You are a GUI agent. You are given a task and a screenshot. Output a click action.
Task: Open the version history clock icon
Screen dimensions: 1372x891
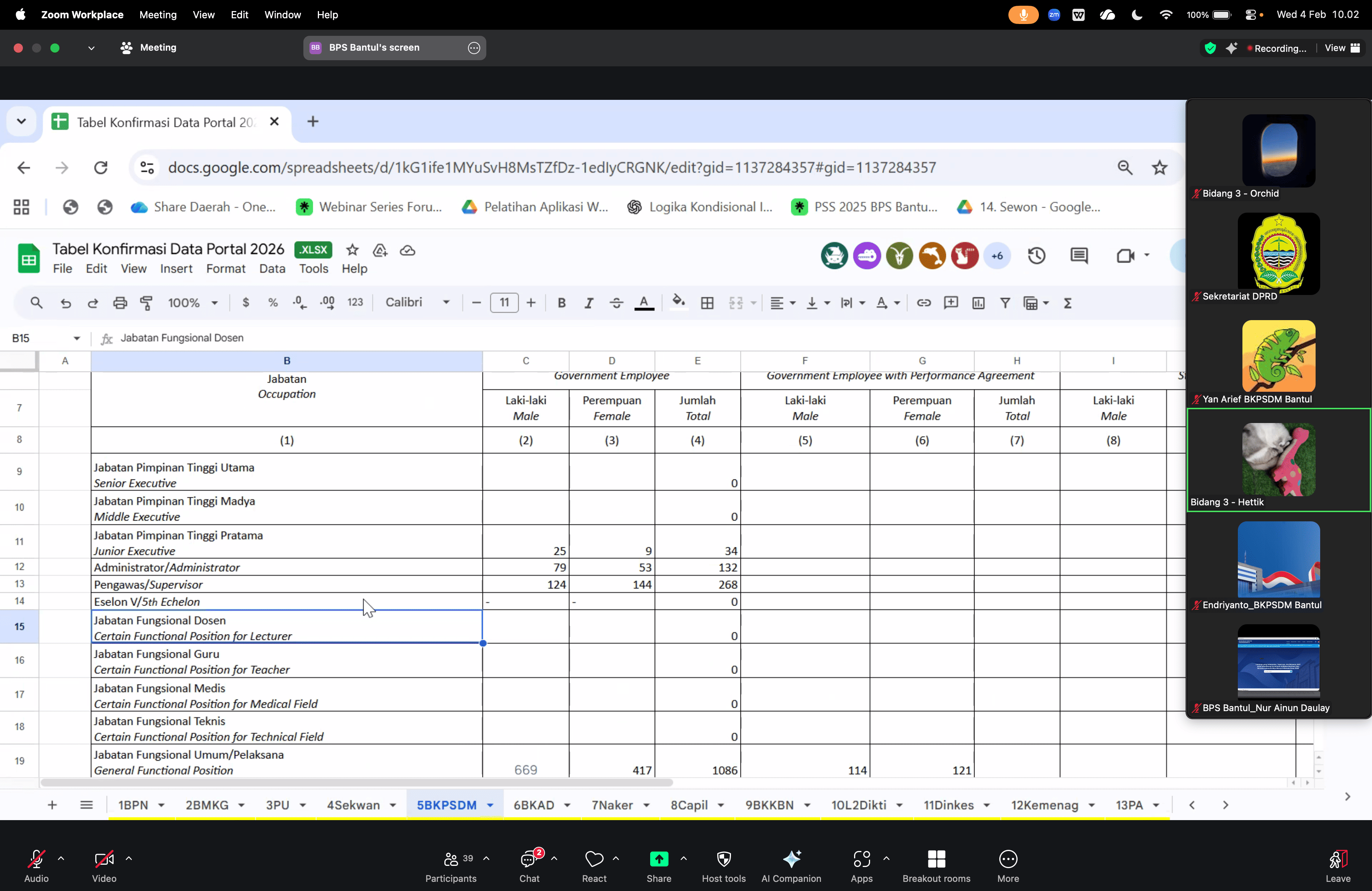point(1036,255)
